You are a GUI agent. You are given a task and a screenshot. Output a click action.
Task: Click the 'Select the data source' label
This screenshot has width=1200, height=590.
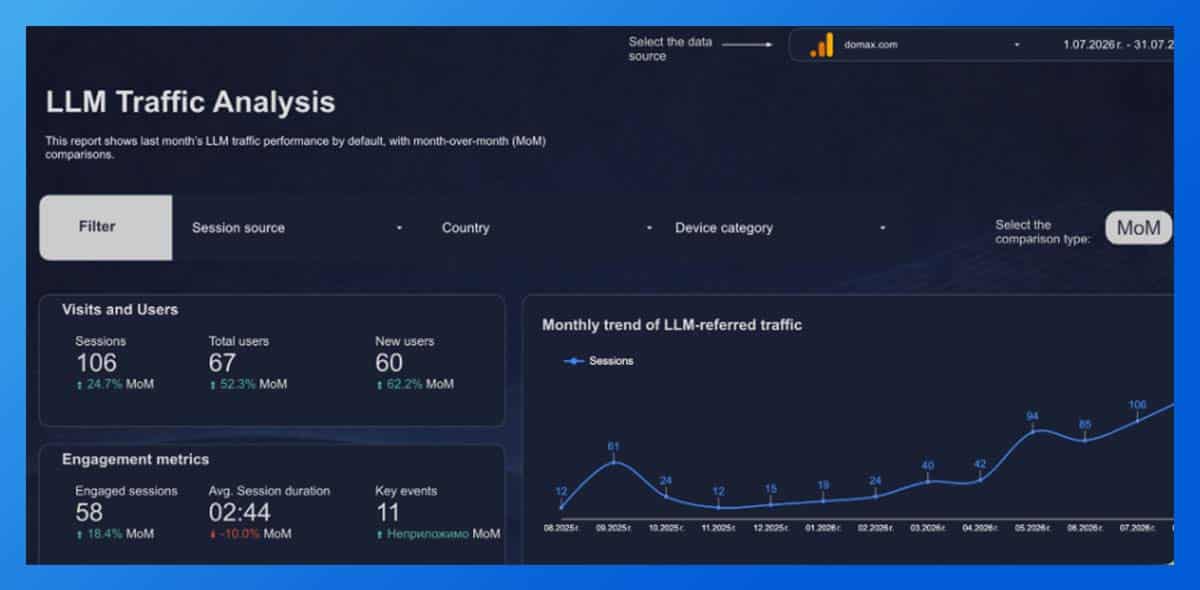click(x=670, y=49)
